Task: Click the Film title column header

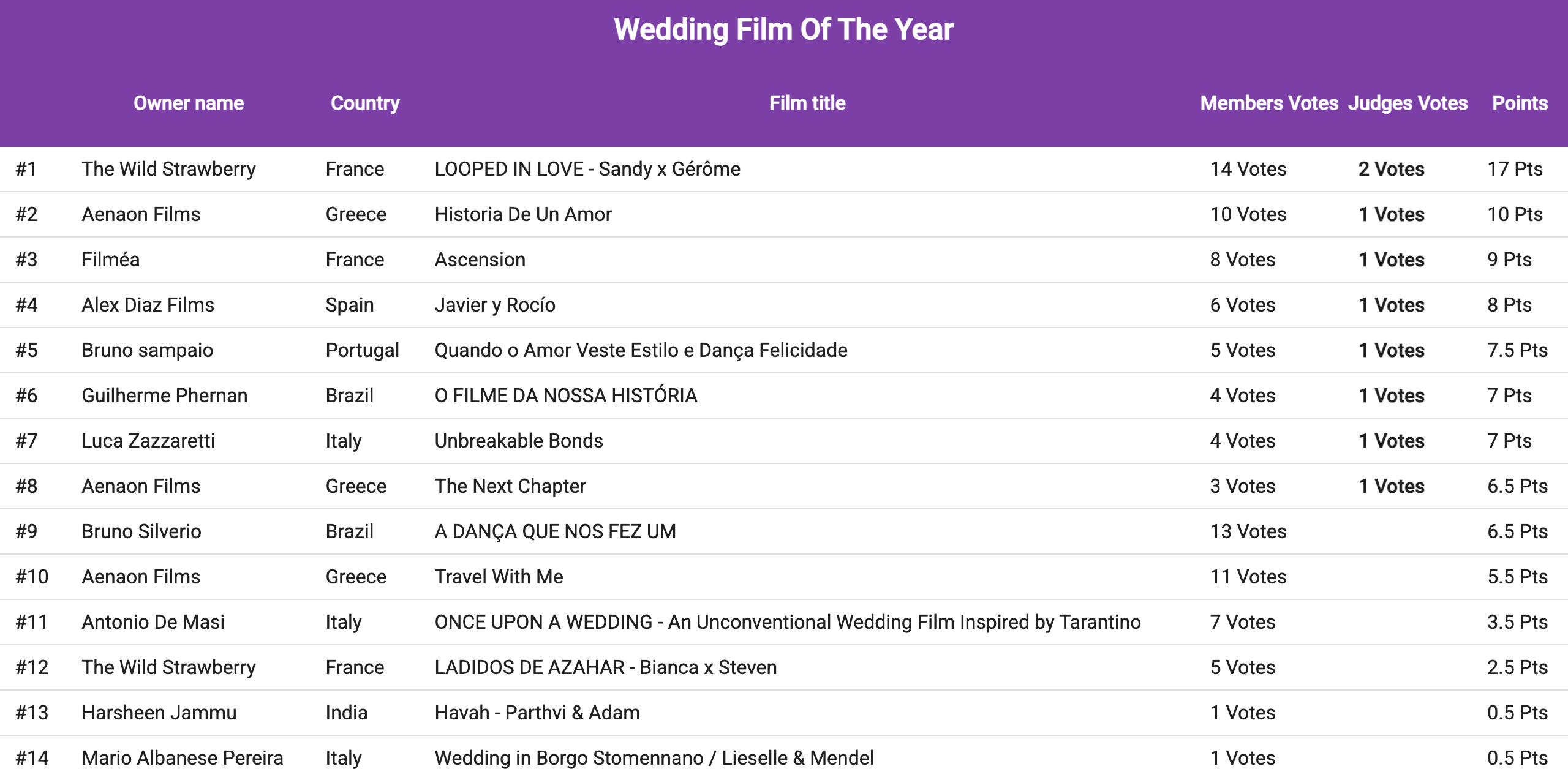Action: 807,103
